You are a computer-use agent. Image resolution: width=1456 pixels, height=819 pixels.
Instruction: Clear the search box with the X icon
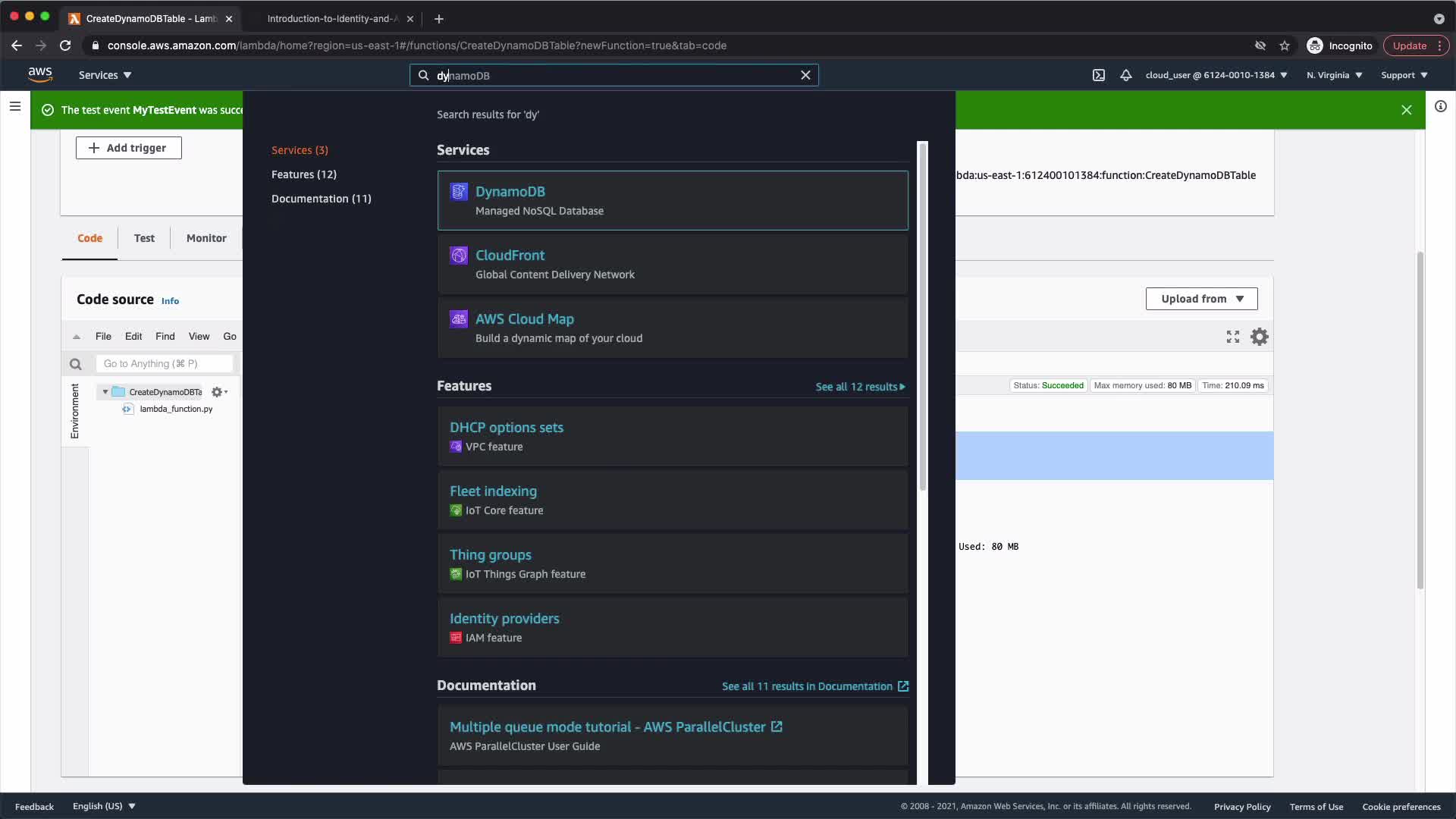click(x=805, y=75)
